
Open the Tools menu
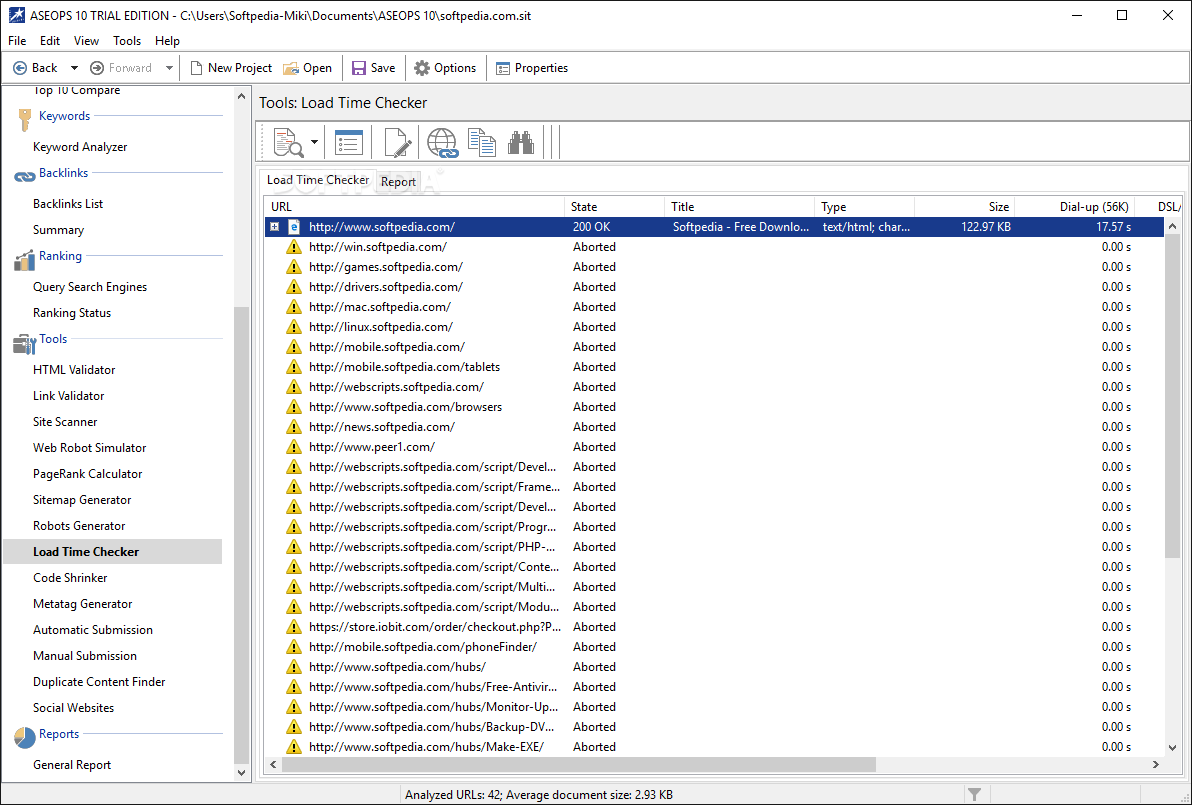(x=127, y=41)
